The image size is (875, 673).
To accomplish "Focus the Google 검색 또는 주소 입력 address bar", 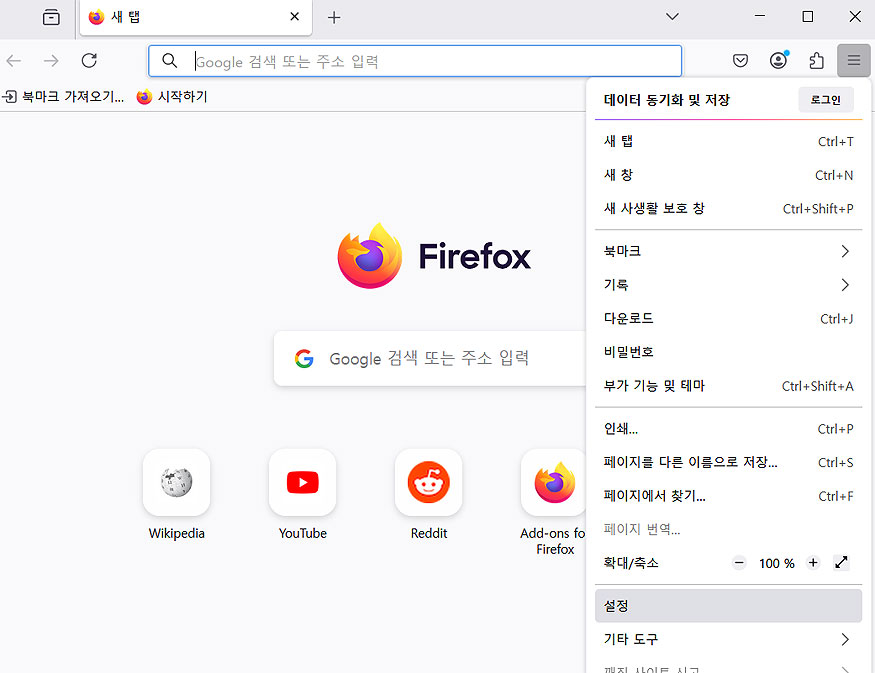I will point(415,61).
